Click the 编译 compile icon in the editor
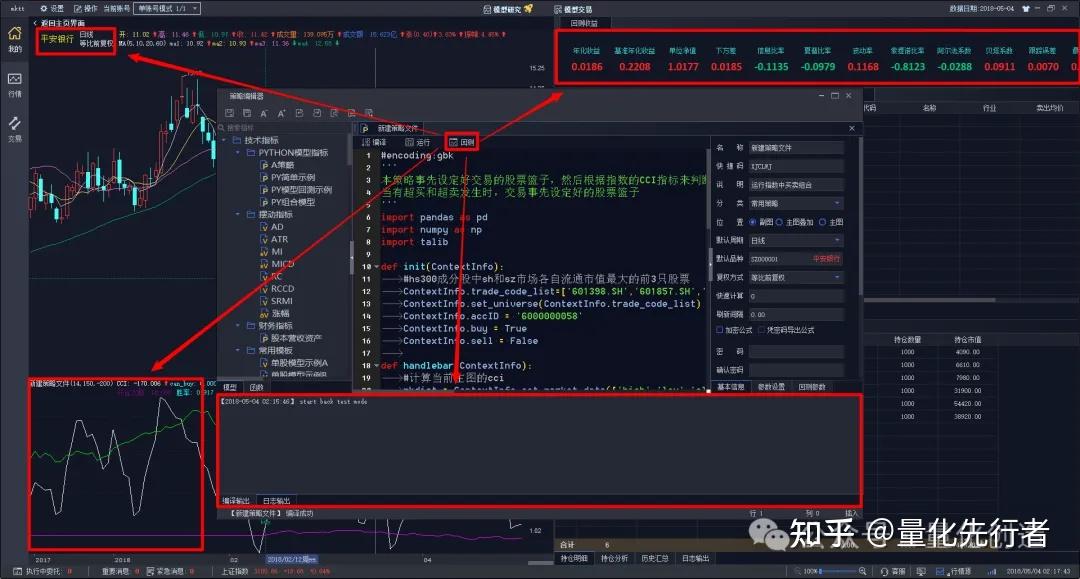Image resolution: width=1080 pixels, height=579 pixels. [x=376, y=141]
